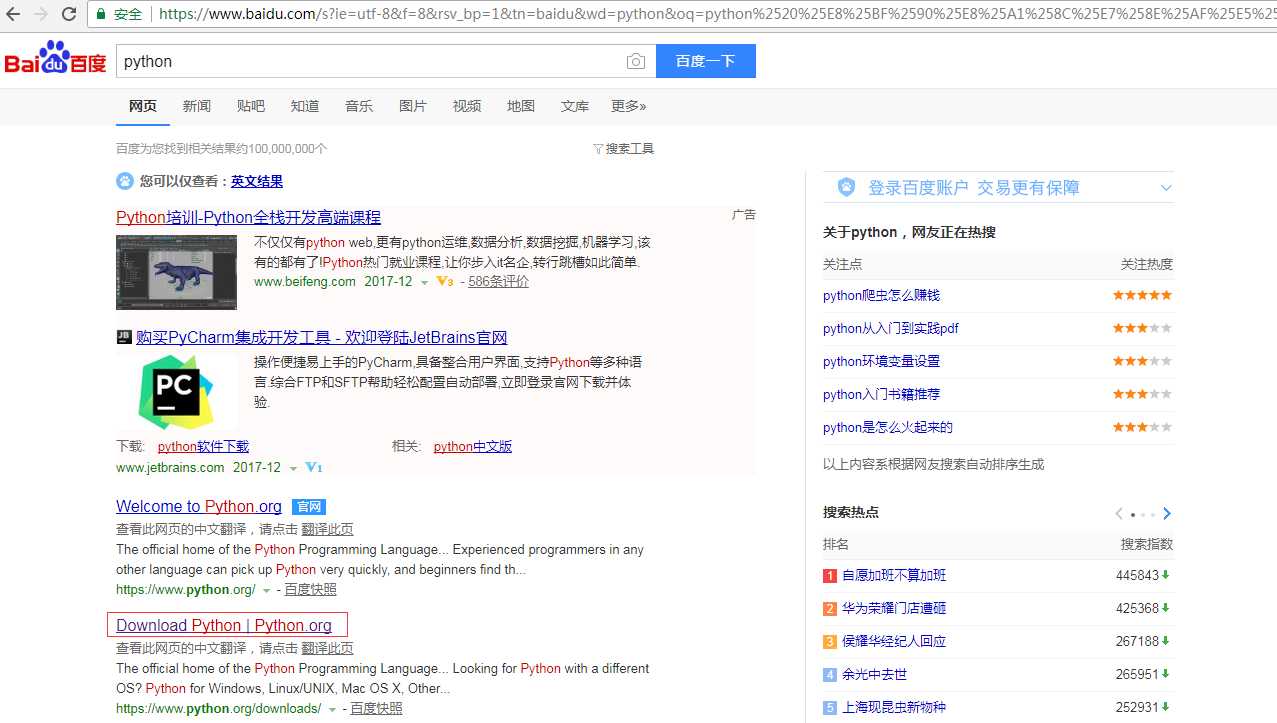The width and height of the screenshot is (1277, 723).
Task: Click the V3 credibility badge
Action: pyautogui.click(x=445, y=282)
